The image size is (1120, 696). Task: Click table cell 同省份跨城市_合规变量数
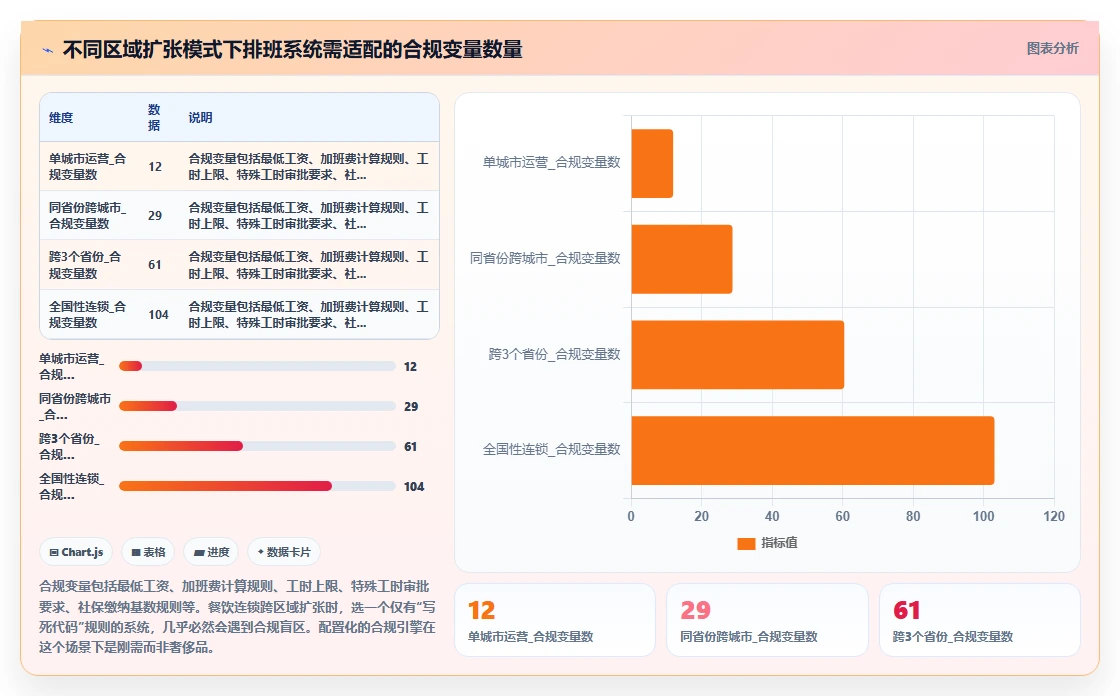coord(87,215)
